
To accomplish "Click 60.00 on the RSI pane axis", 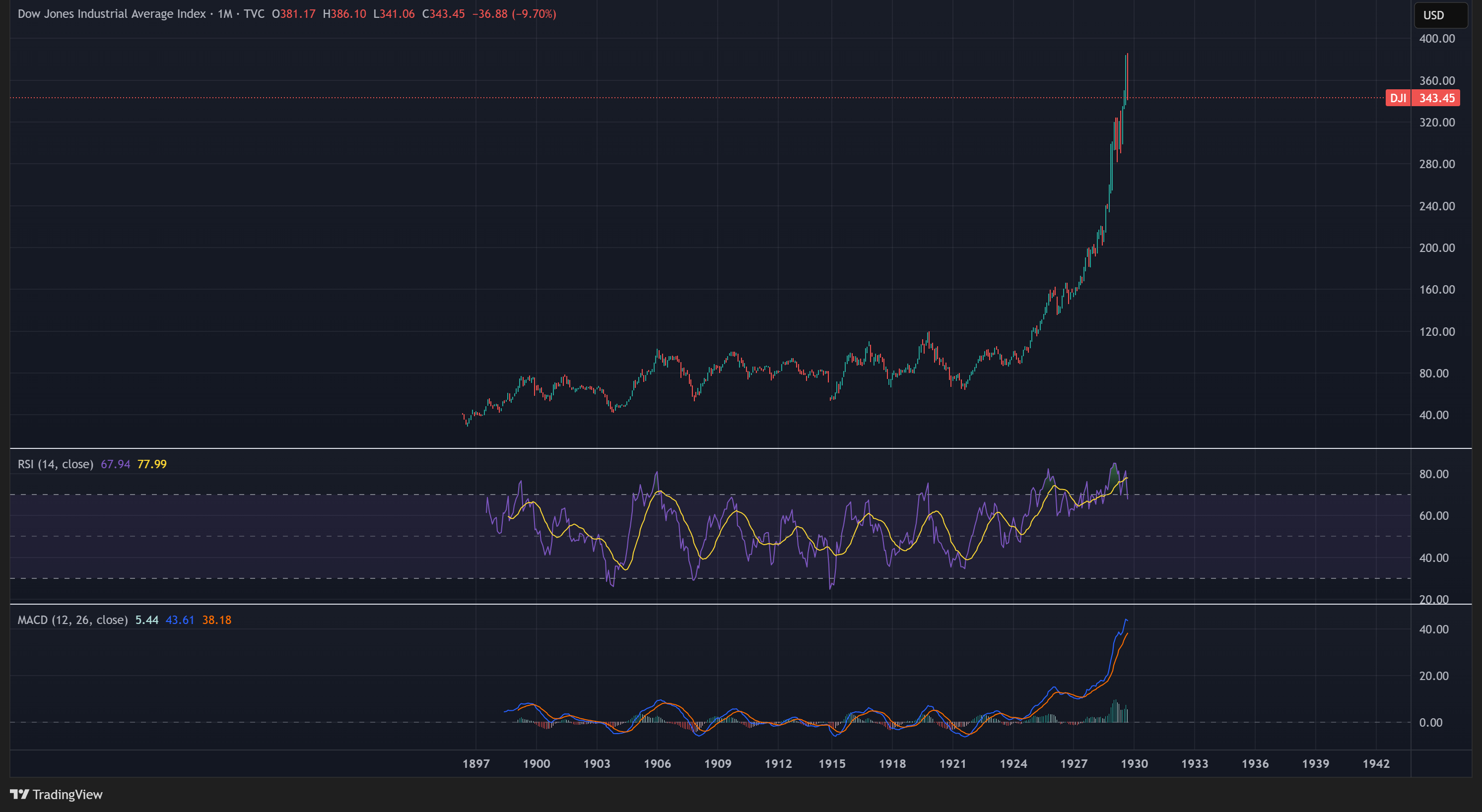I will pos(1434,516).
